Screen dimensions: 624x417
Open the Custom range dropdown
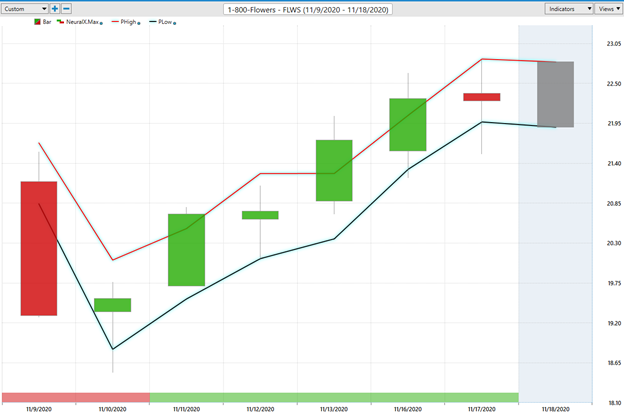pyautogui.click(x=25, y=9)
